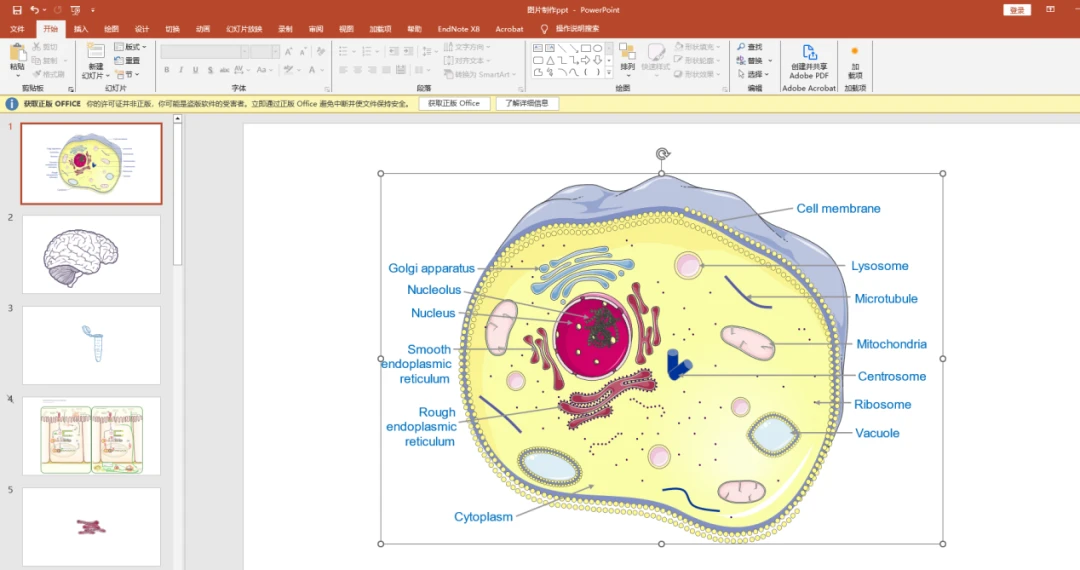
Task: Select slide 3 tube thumbnail
Action: click(91, 346)
